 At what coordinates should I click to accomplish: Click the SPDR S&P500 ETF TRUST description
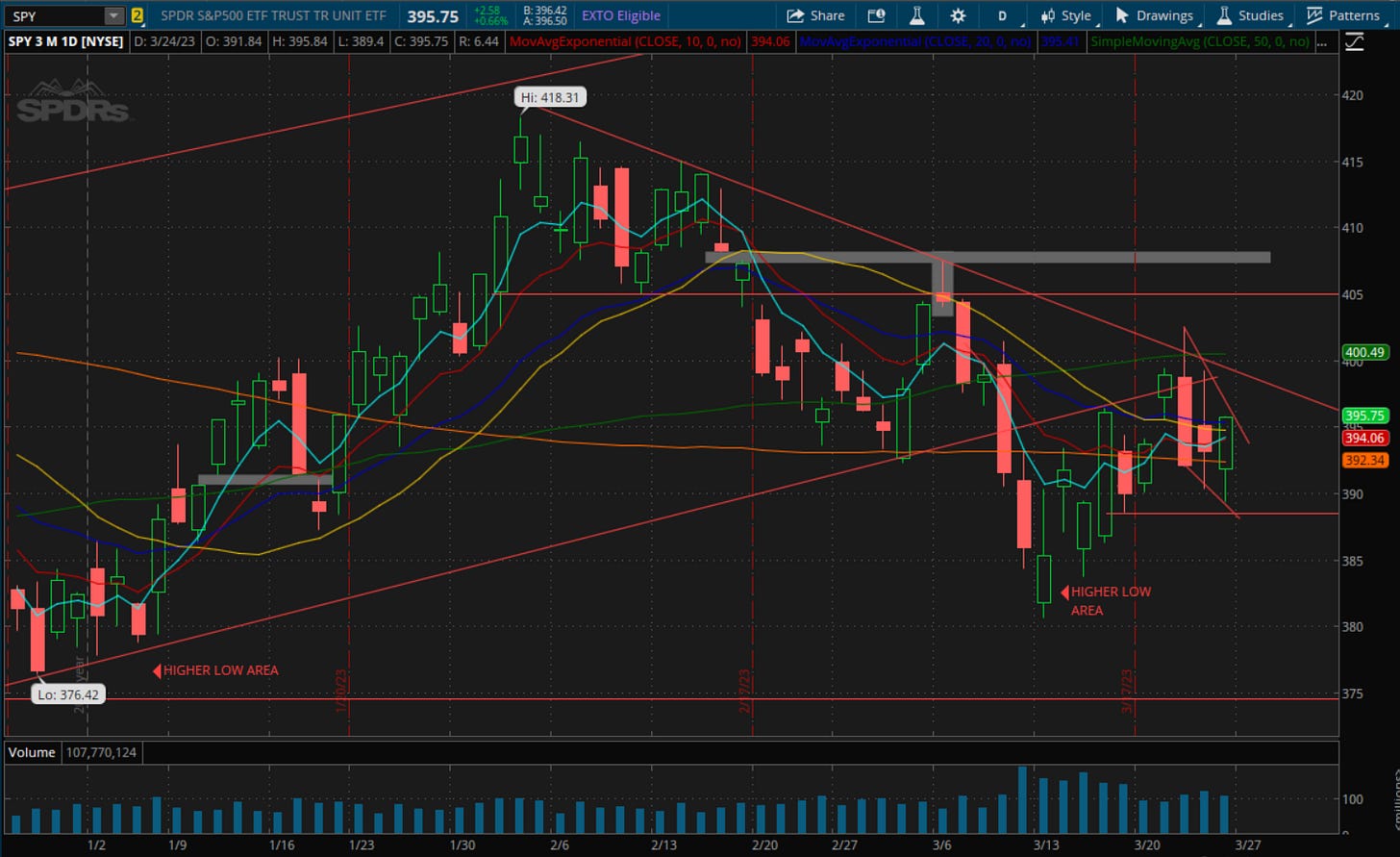pyautogui.click(x=273, y=15)
